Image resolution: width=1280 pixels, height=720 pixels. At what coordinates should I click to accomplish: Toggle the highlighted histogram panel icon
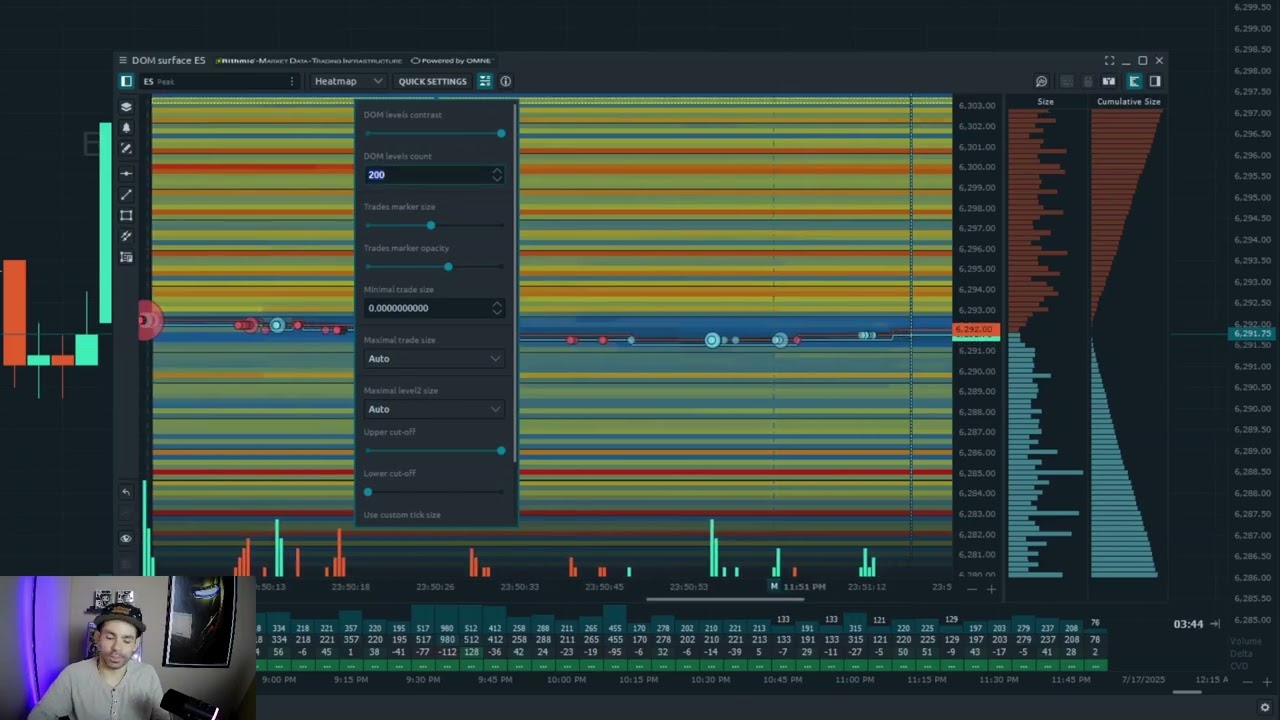click(x=1134, y=81)
